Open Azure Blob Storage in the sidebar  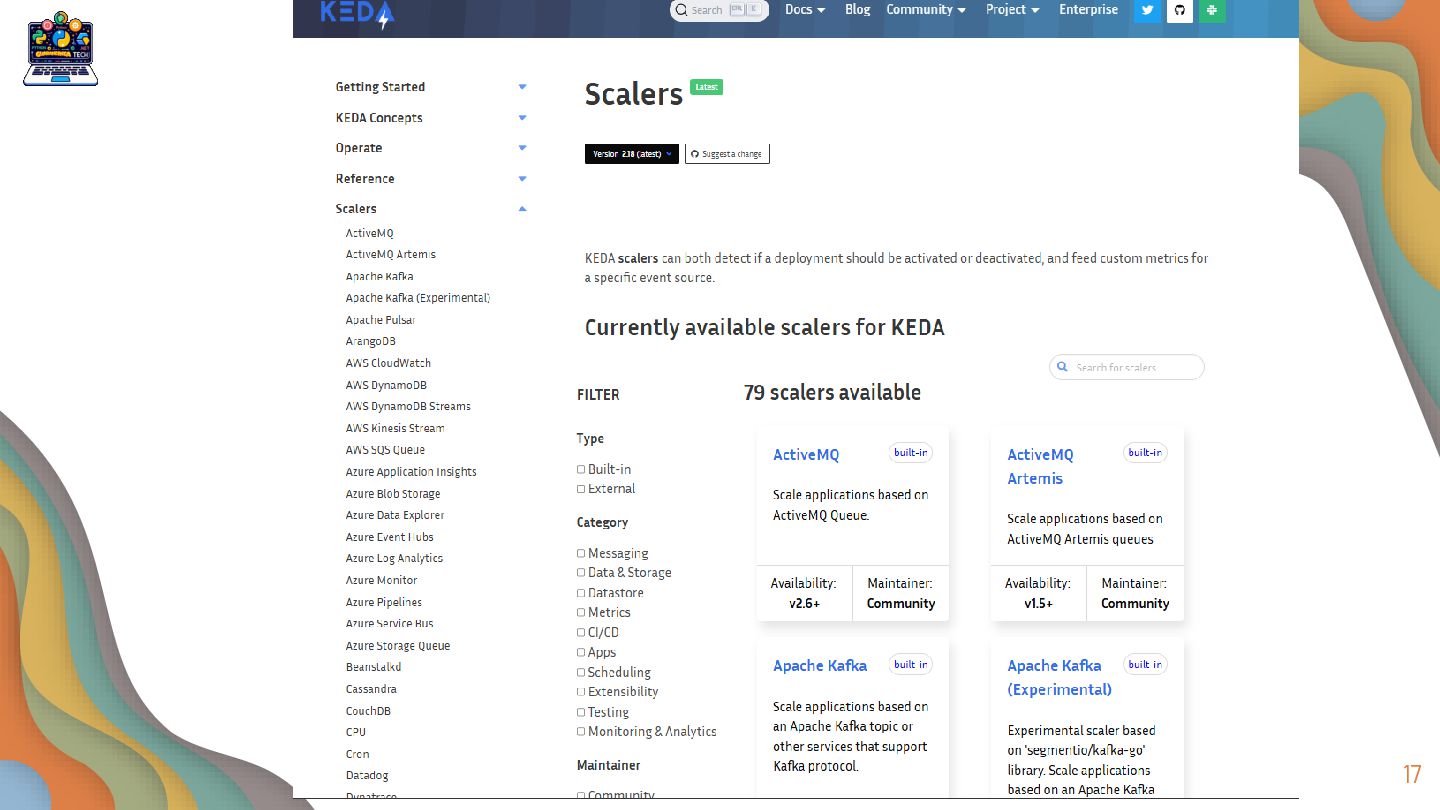[393, 494]
